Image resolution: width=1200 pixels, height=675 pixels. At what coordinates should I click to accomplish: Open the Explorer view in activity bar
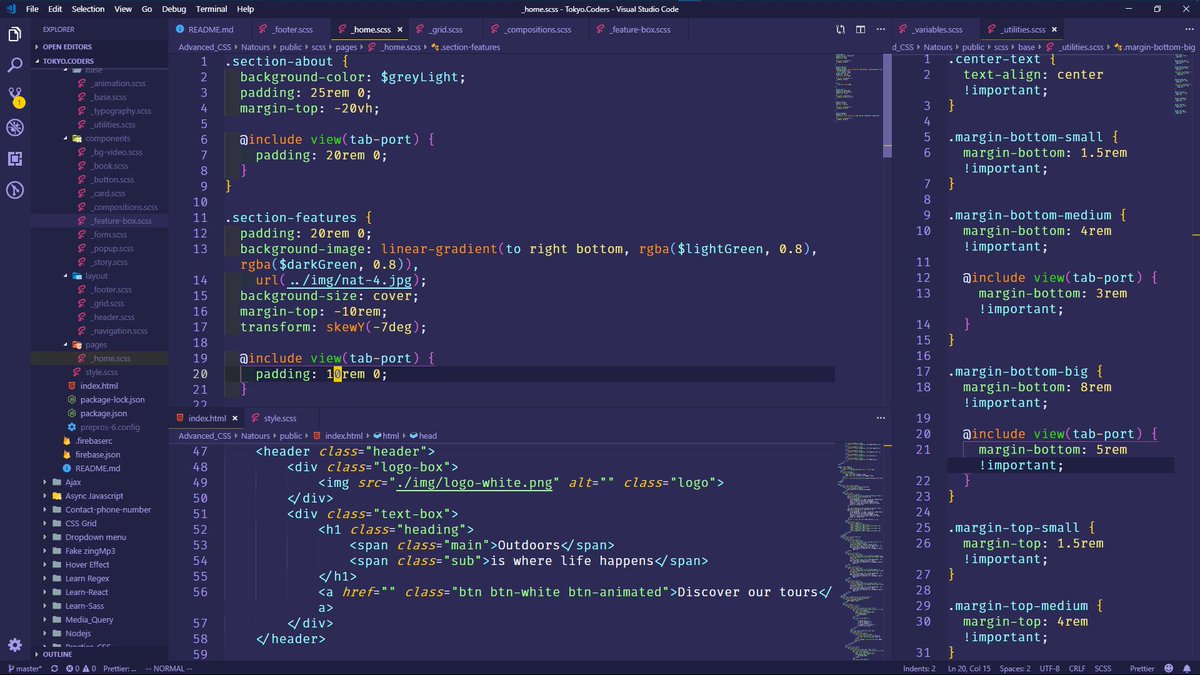[15, 35]
